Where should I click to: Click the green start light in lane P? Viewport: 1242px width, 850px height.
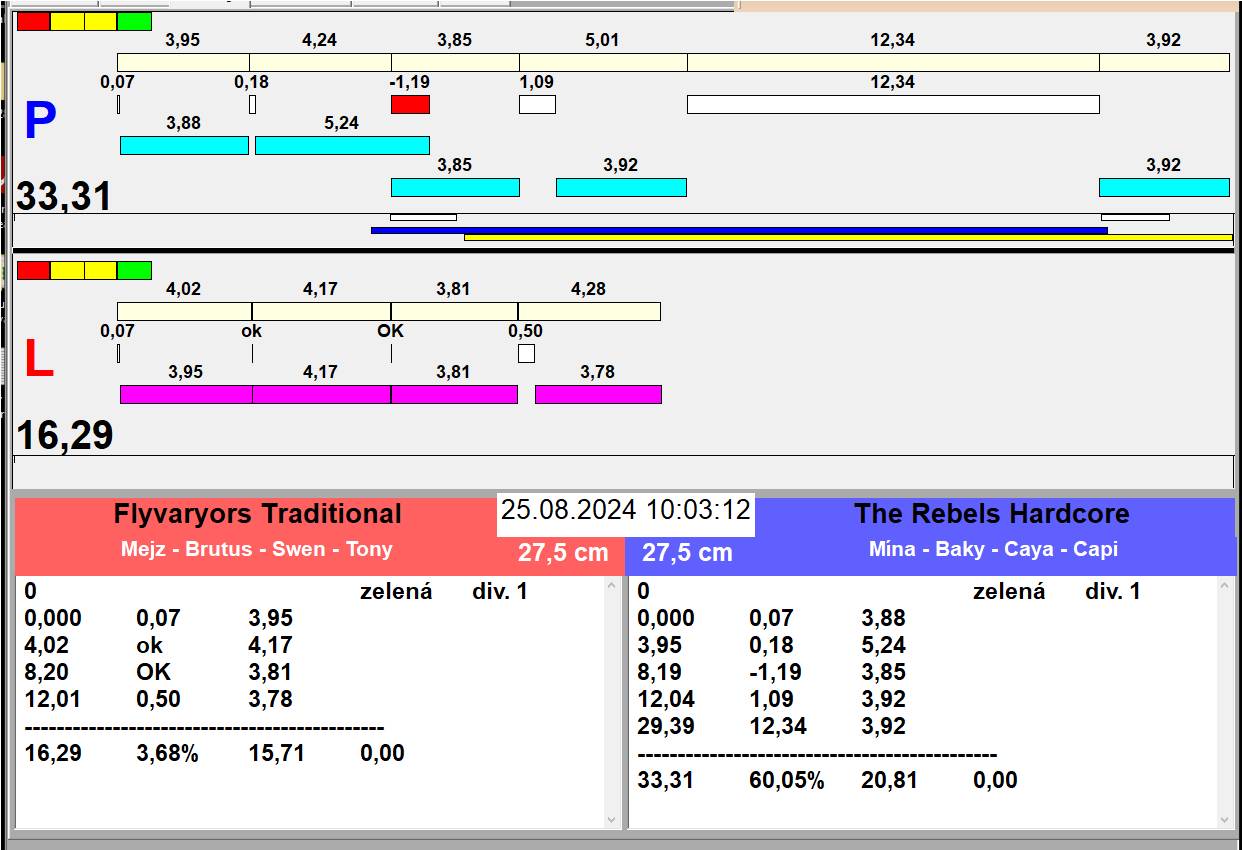pyautogui.click(x=134, y=21)
